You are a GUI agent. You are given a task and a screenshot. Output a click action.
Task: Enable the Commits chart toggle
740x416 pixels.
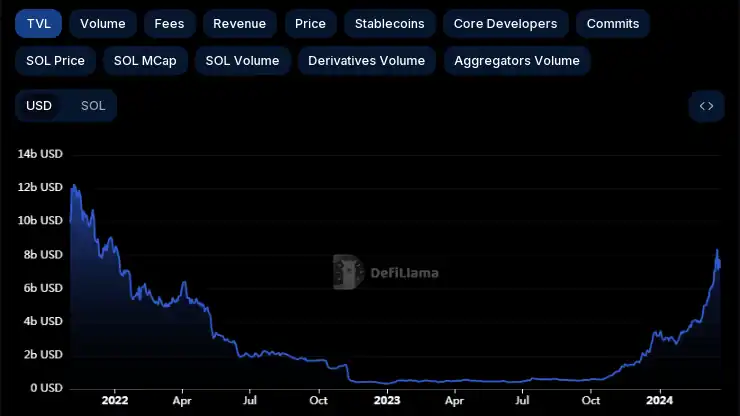click(613, 24)
